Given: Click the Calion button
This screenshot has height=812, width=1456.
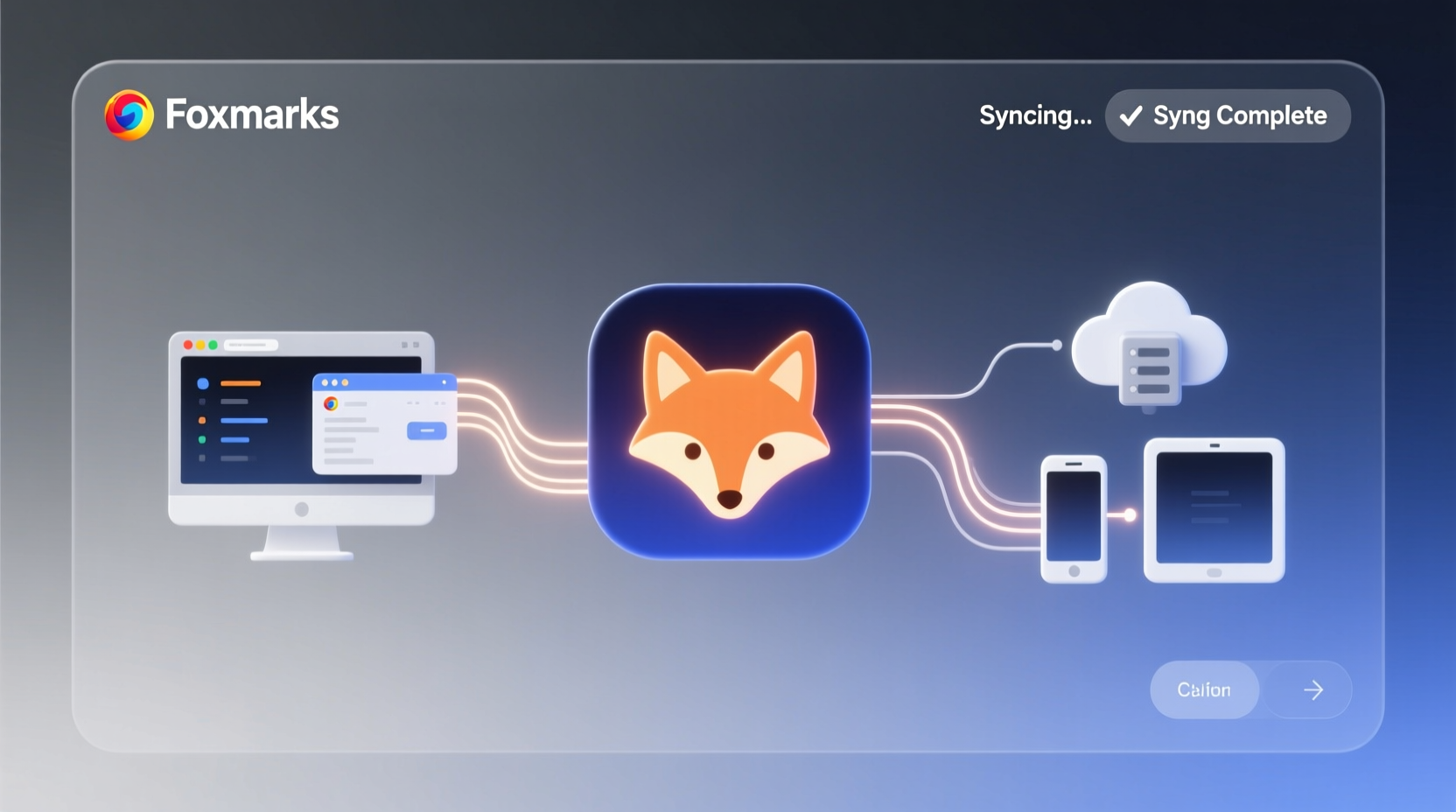Looking at the screenshot, I should point(1204,689).
